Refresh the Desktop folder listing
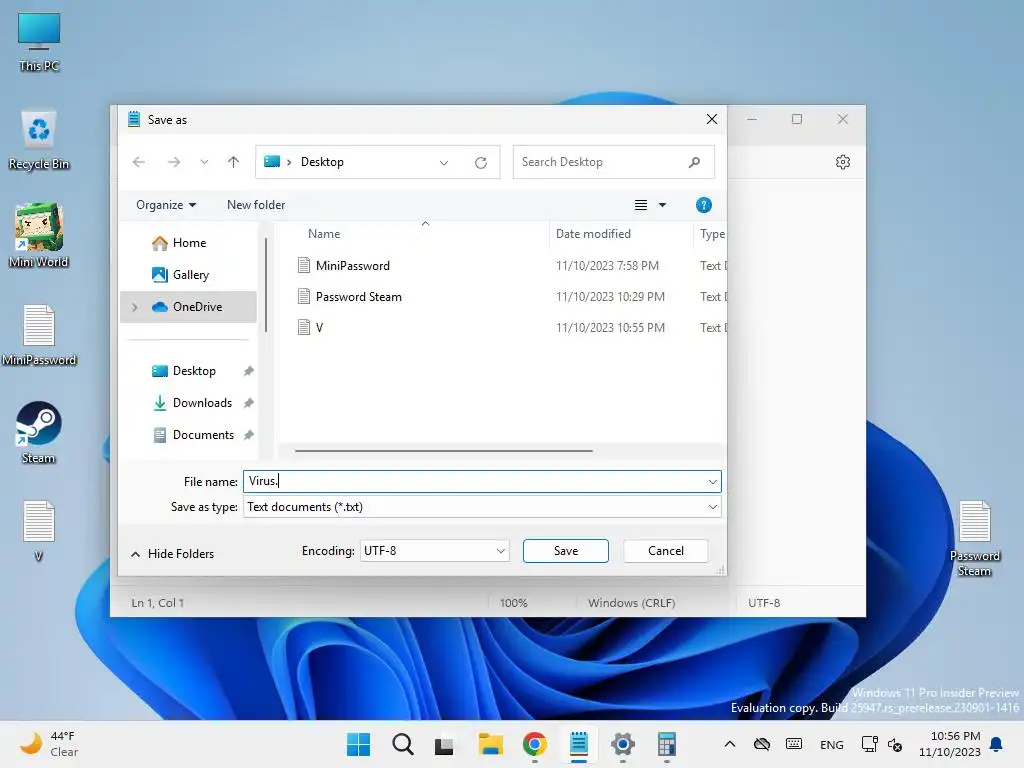The height and width of the screenshot is (768, 1024). [x=481, y=163]
